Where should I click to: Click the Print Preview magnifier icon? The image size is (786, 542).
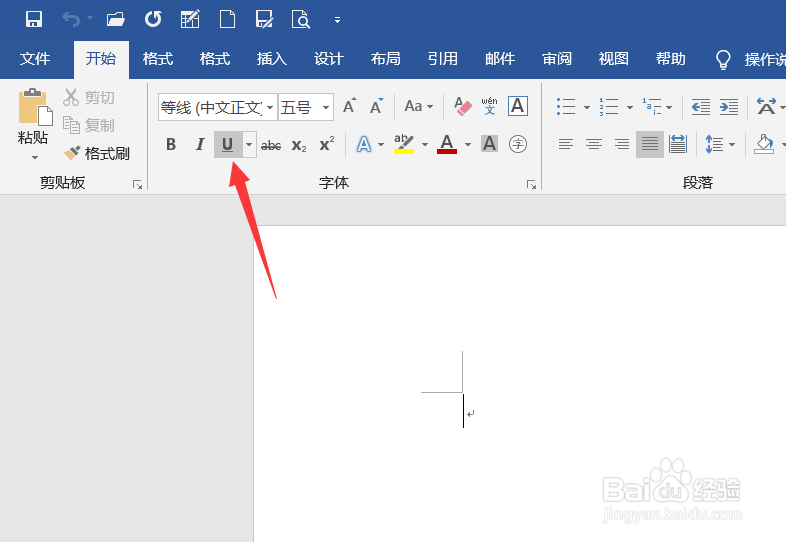[x=301, y=20]
